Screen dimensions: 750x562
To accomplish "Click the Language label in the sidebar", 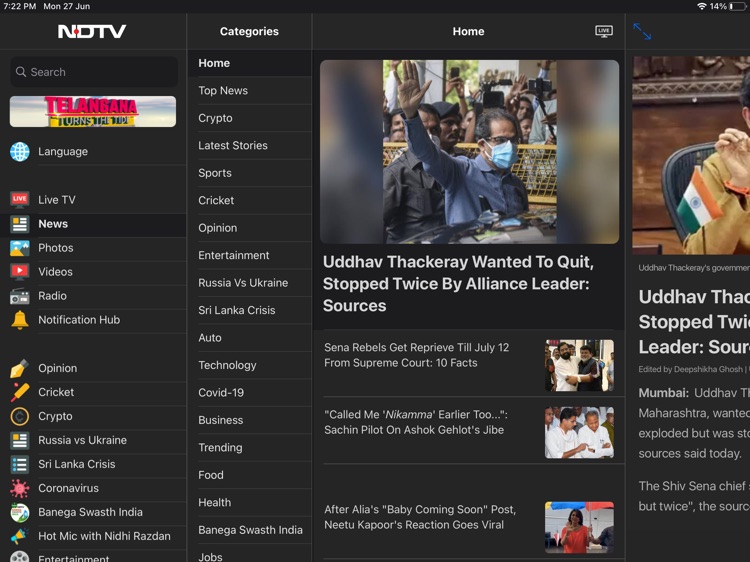I will point(63,152).
